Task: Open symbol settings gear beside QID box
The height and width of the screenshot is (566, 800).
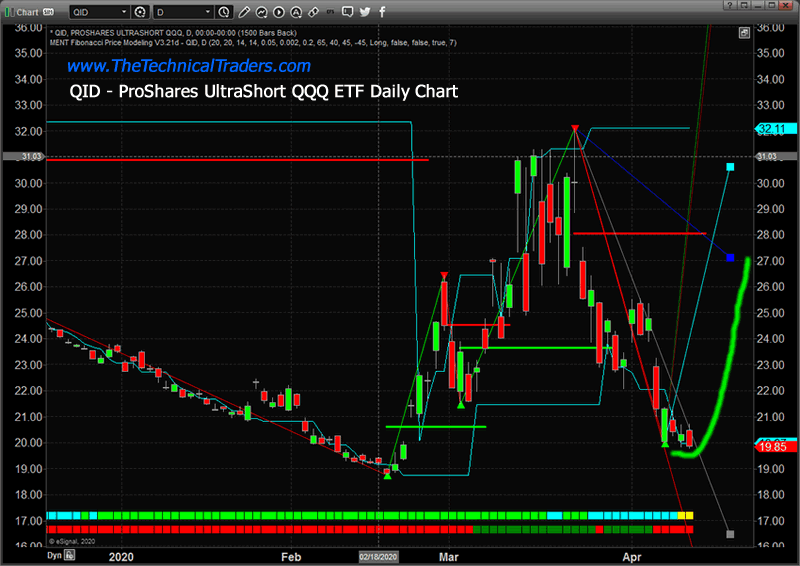Action: (x=140, y=12)
